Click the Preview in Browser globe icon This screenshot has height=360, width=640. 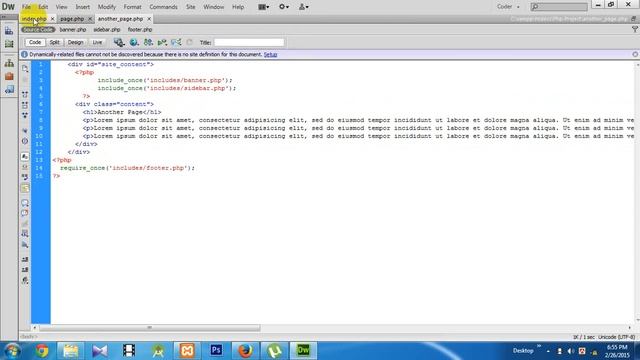[x=133, y=42]
